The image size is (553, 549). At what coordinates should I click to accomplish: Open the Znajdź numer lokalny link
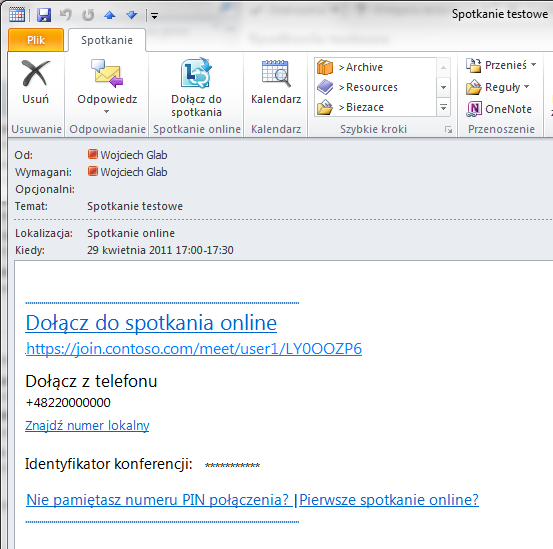click(87, 426)
